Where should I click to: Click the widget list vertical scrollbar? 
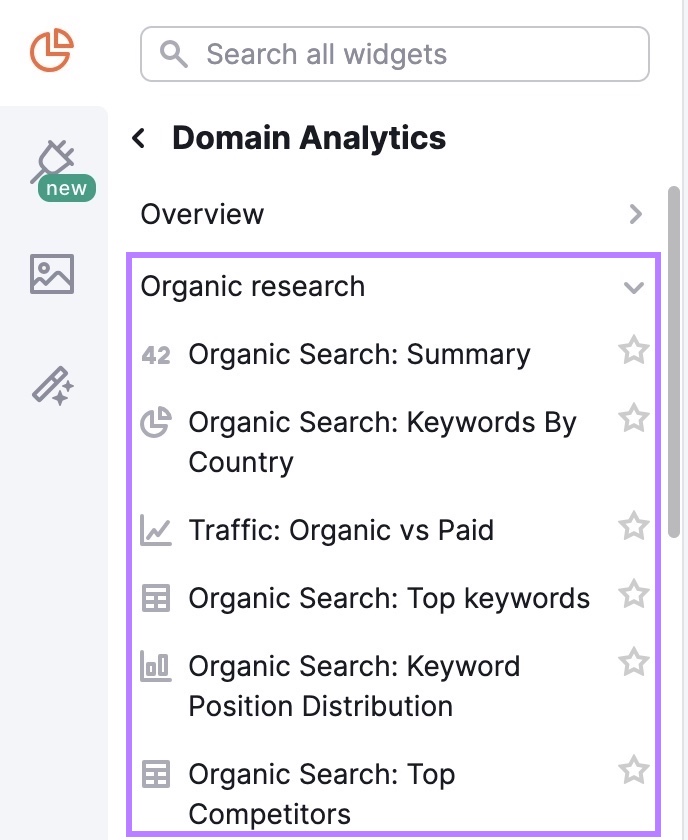(674, 362)
